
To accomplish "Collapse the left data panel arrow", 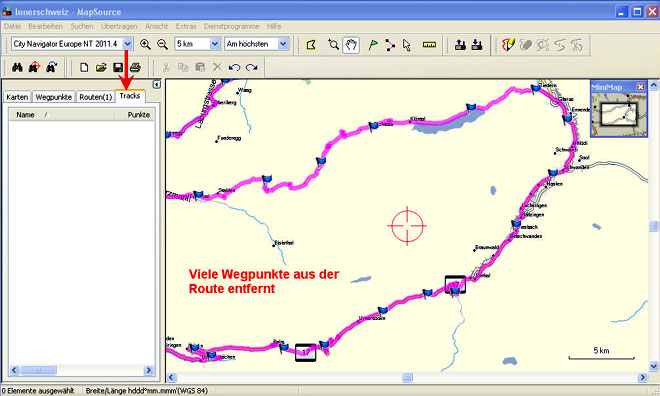I will [x=157, y=84].
